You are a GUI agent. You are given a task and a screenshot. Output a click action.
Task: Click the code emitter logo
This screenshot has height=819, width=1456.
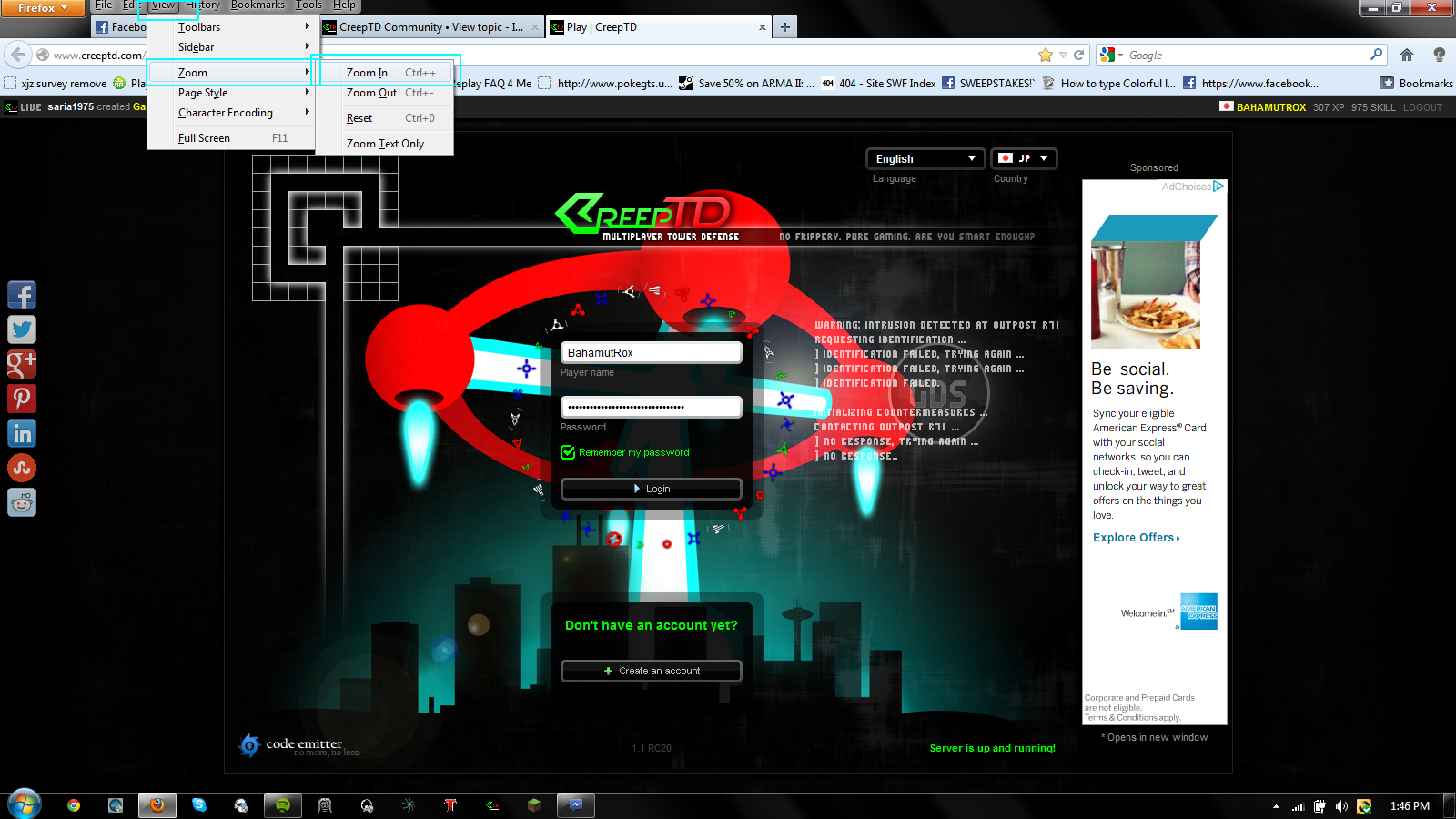[299, 745]
